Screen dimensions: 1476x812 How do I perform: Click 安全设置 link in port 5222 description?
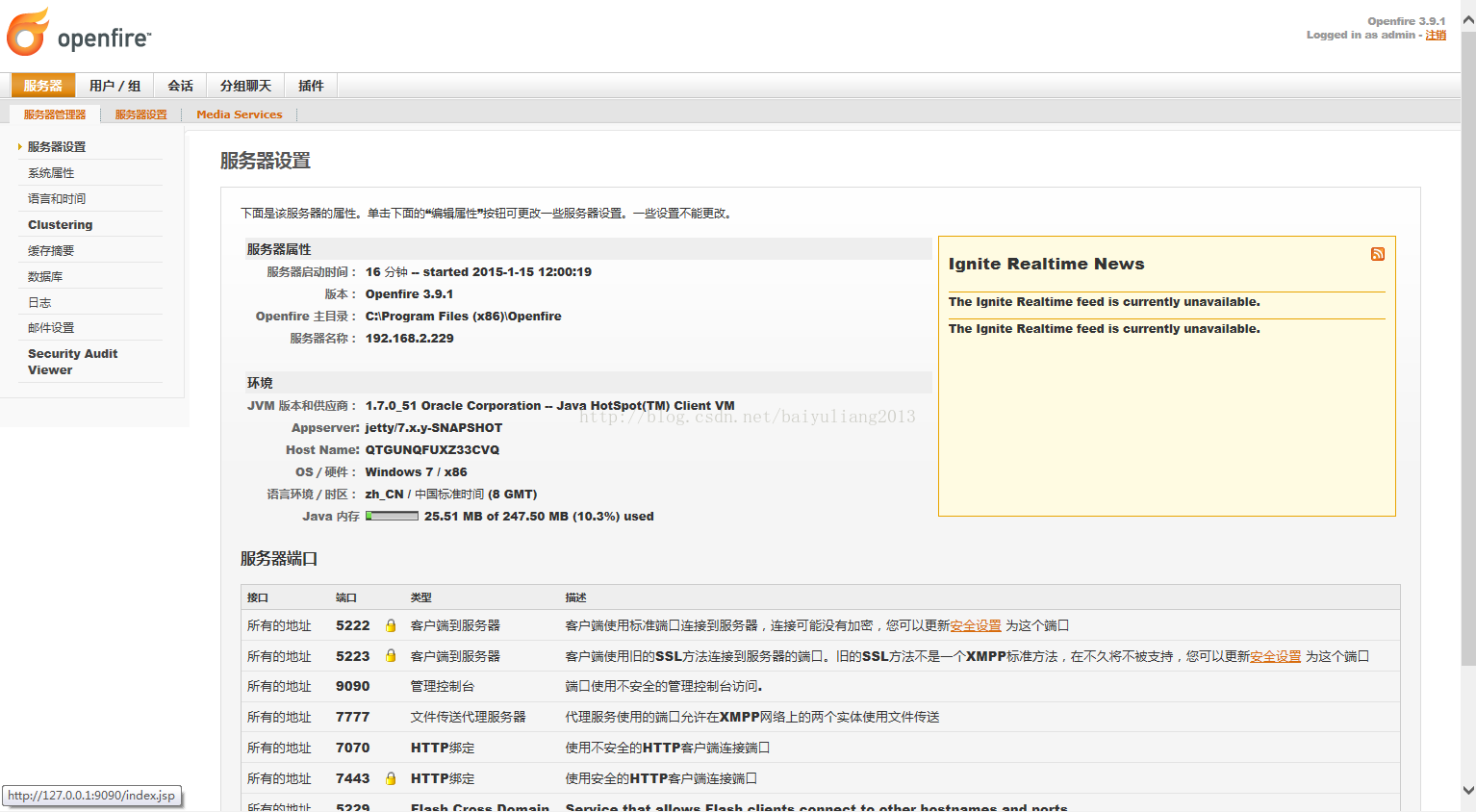tap(976, 625)
